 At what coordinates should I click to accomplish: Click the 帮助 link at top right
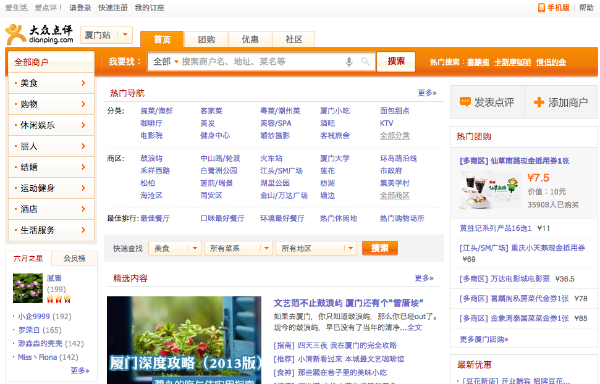(x=586, y=8)
